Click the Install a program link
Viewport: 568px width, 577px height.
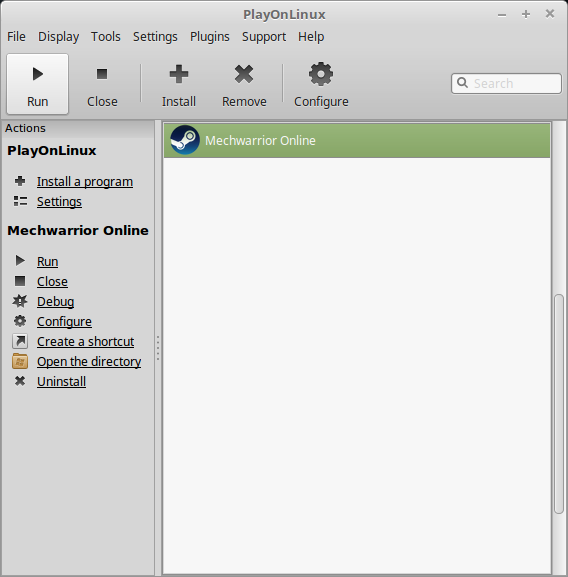click(x=85, y=182)
